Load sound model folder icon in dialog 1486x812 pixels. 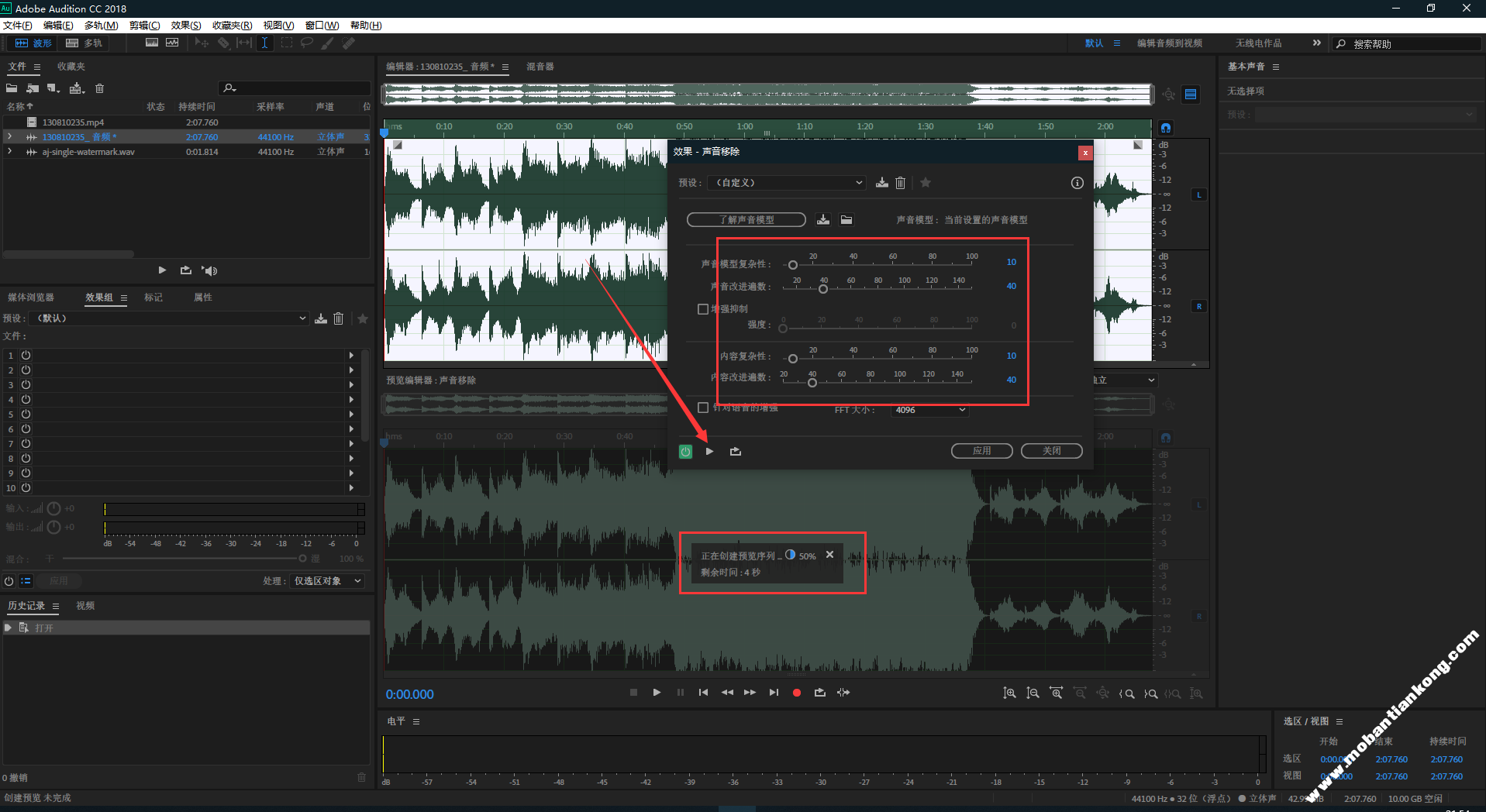coord(846,220)
